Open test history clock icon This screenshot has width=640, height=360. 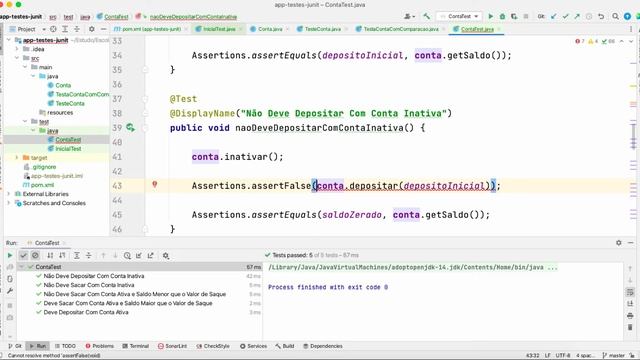(127, 256)
